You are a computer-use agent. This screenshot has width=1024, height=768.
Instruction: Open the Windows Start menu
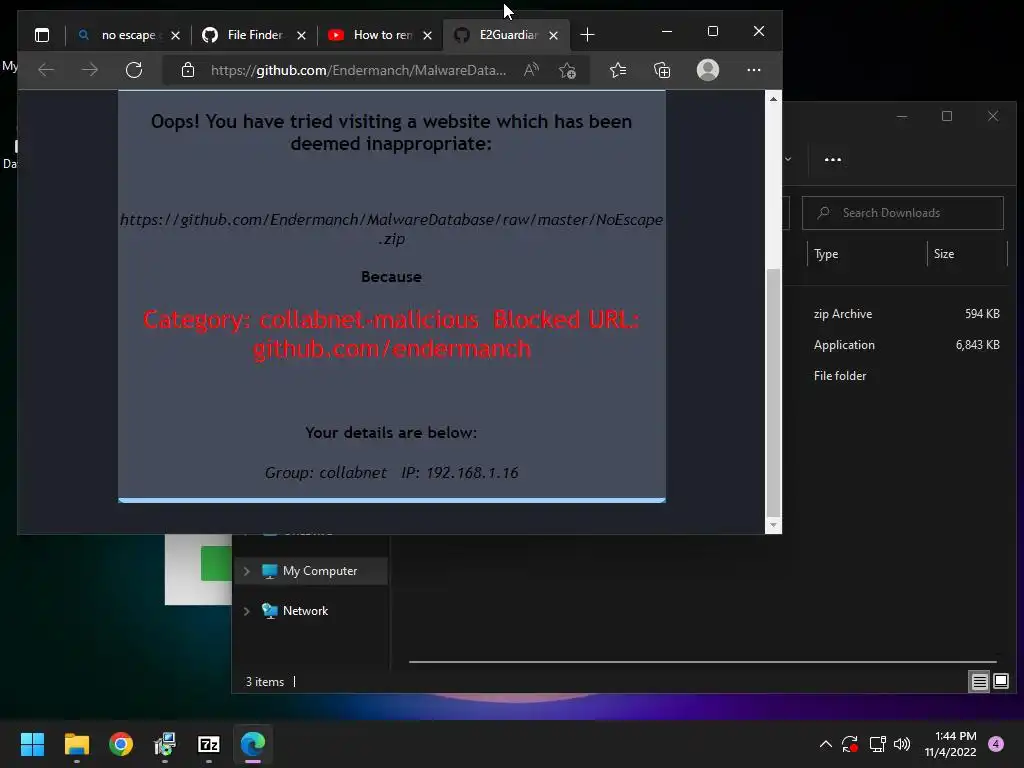[x=32, y=744]
